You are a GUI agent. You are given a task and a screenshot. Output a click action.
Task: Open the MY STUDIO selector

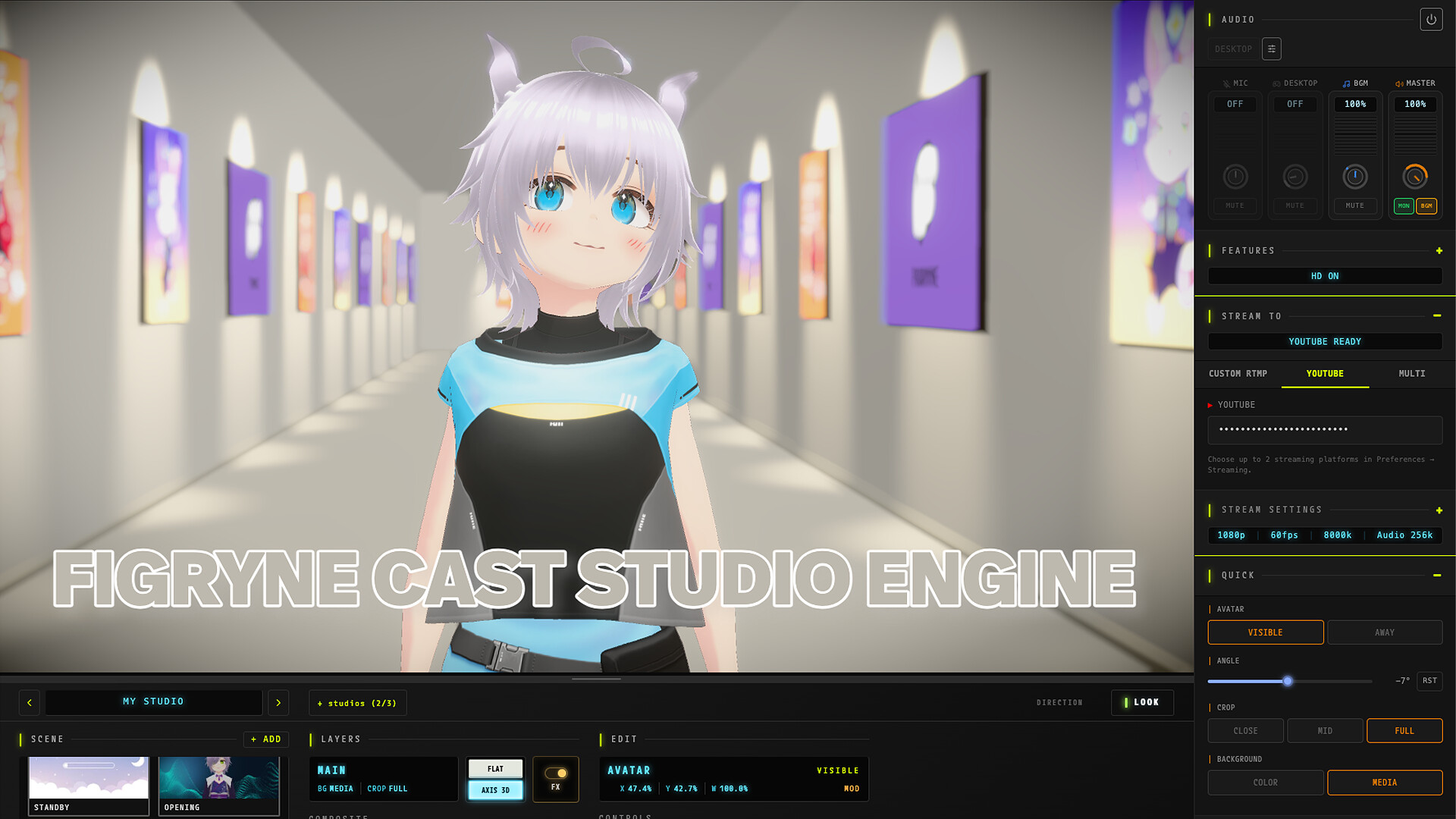coord(154,702)
